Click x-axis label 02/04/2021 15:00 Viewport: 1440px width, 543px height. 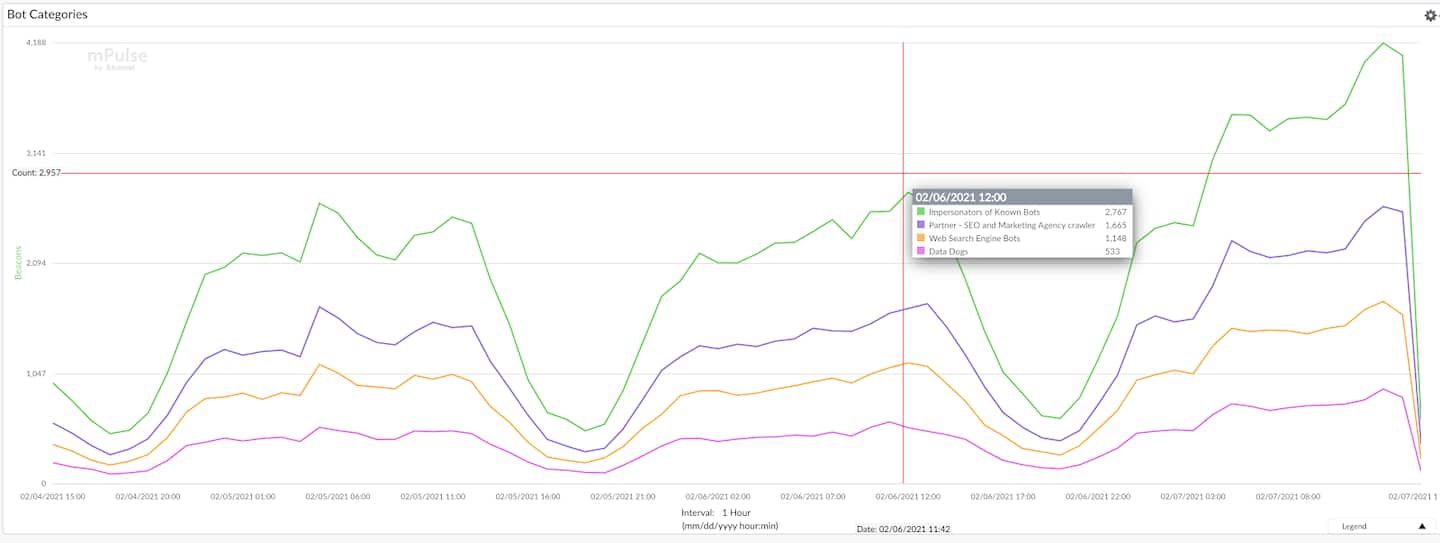click(53, 496)
